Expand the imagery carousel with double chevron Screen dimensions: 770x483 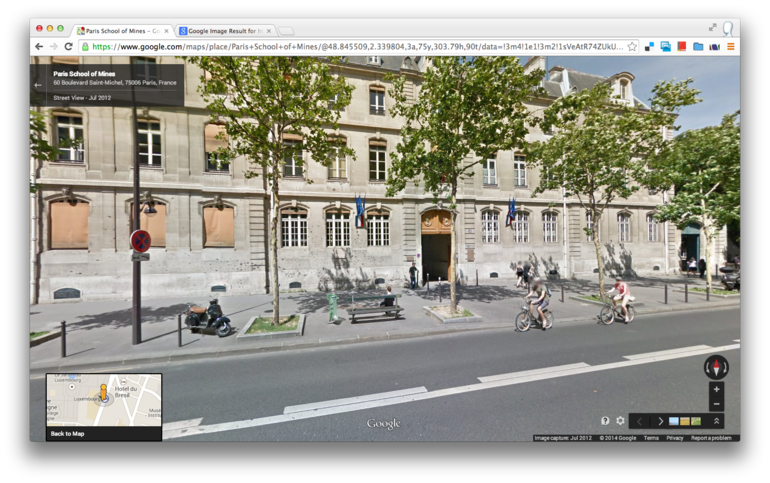pyautogui.click(x=716, y=421)
